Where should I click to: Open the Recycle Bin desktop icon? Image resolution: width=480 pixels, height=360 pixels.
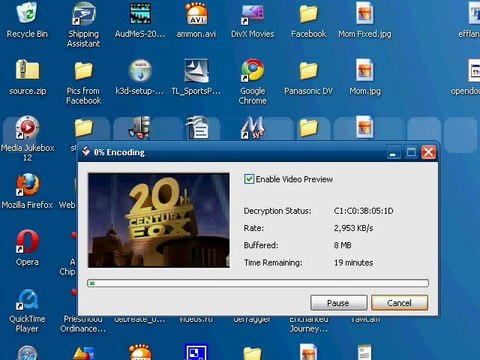pos(27,20)
